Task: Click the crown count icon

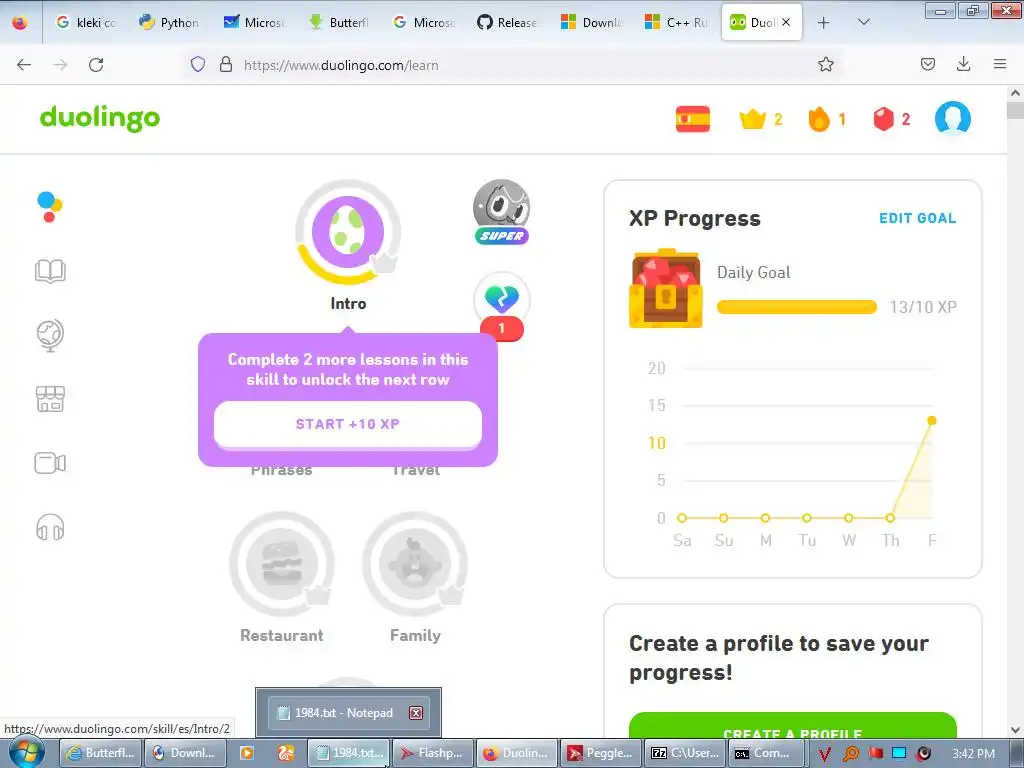Action: [752, 119]
